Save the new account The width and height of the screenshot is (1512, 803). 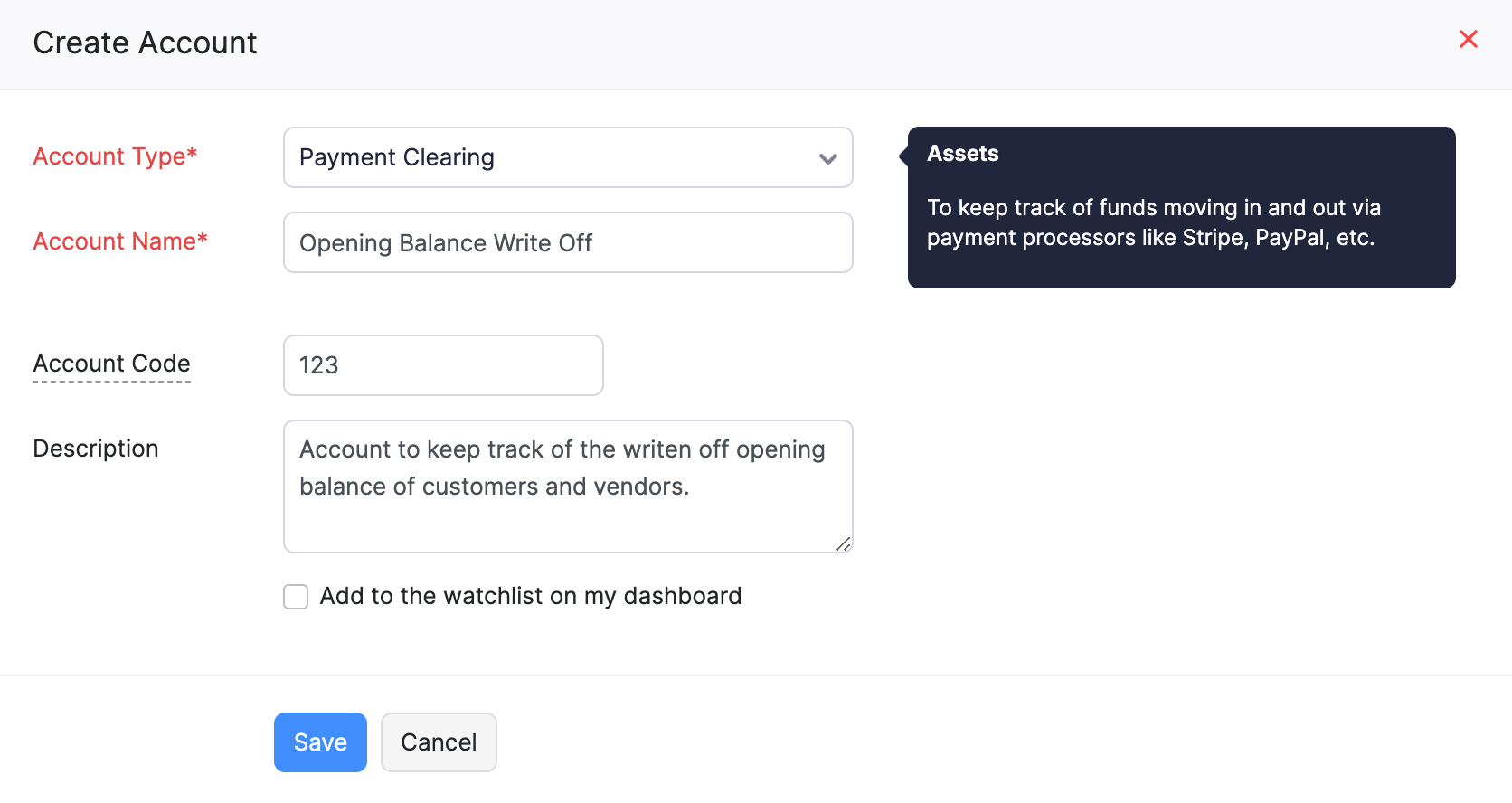tap(320, 742)
